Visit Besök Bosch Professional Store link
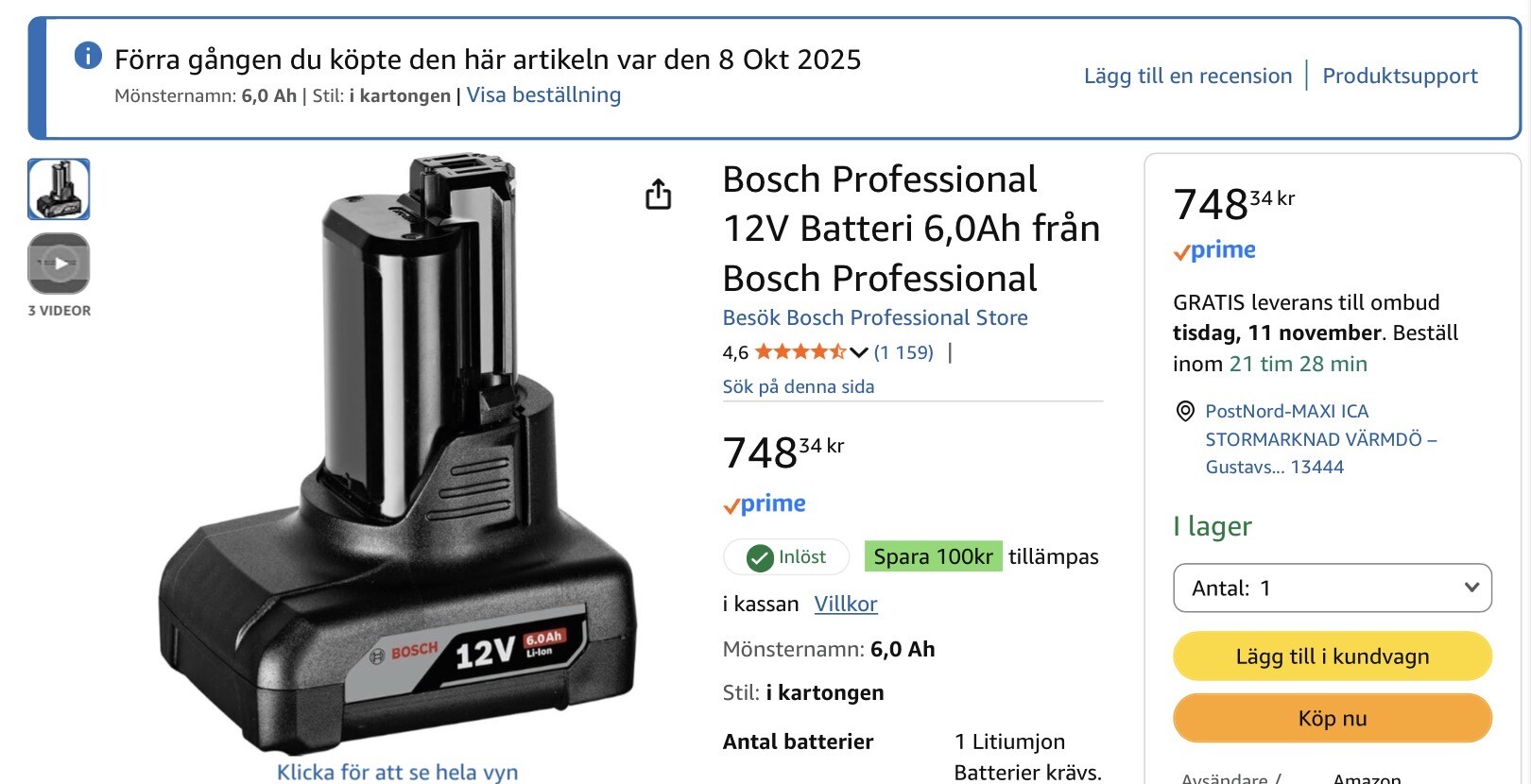 [875, 317]
